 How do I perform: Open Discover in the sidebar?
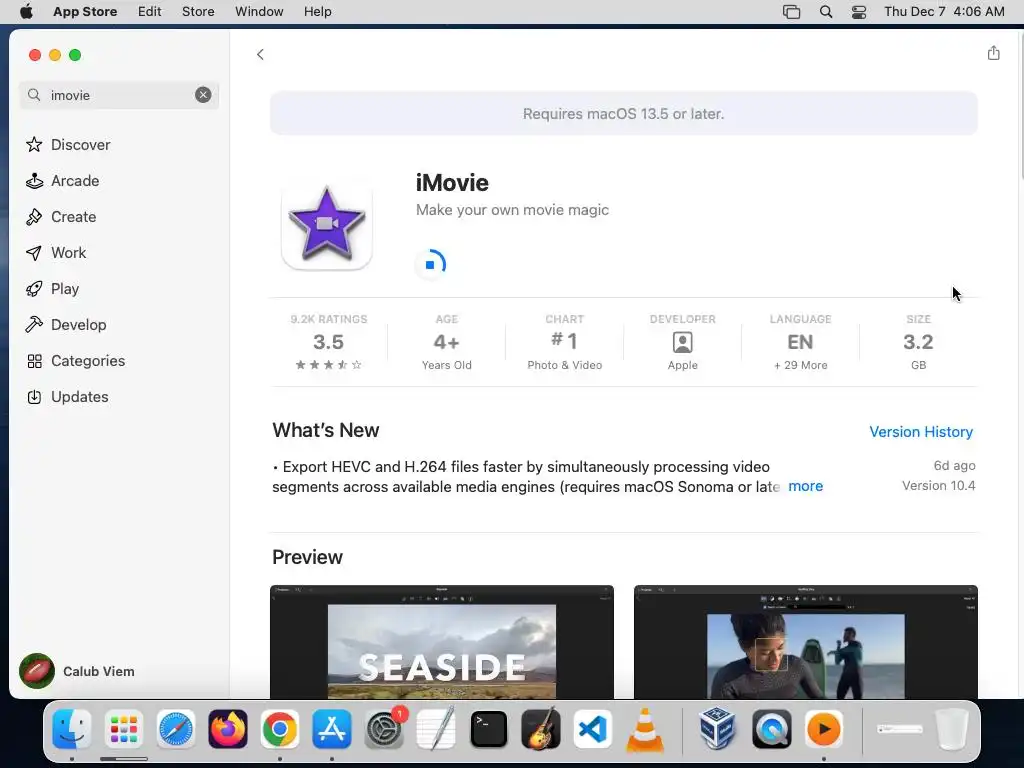point(68,144)
